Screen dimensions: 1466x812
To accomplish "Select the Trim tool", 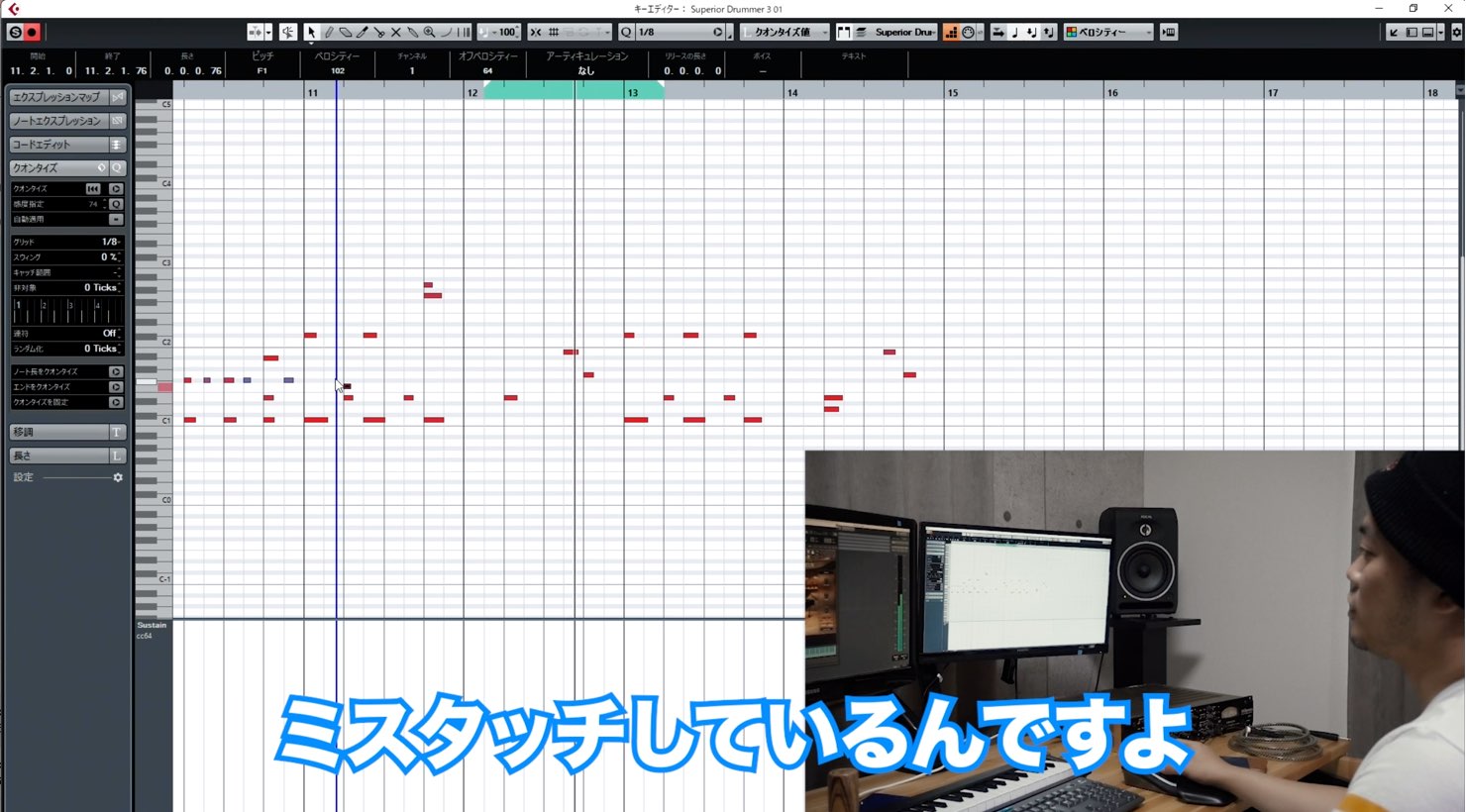I will point(363,32).
